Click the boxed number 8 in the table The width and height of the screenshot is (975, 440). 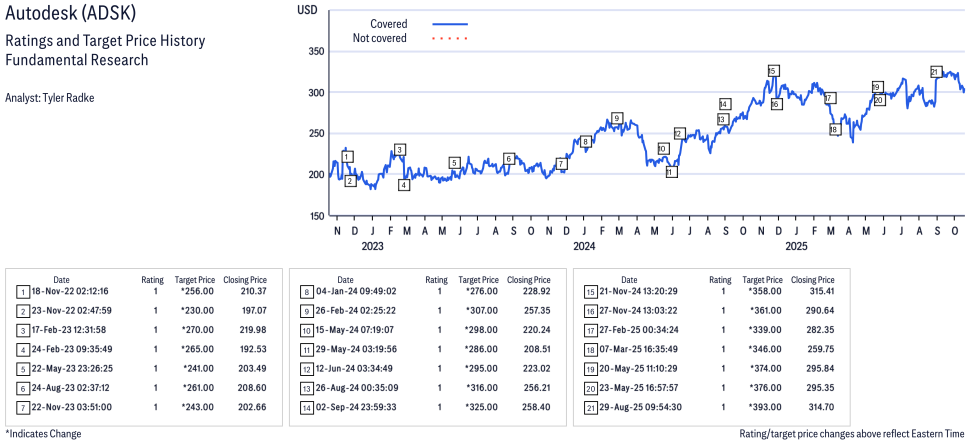point(307,292)
